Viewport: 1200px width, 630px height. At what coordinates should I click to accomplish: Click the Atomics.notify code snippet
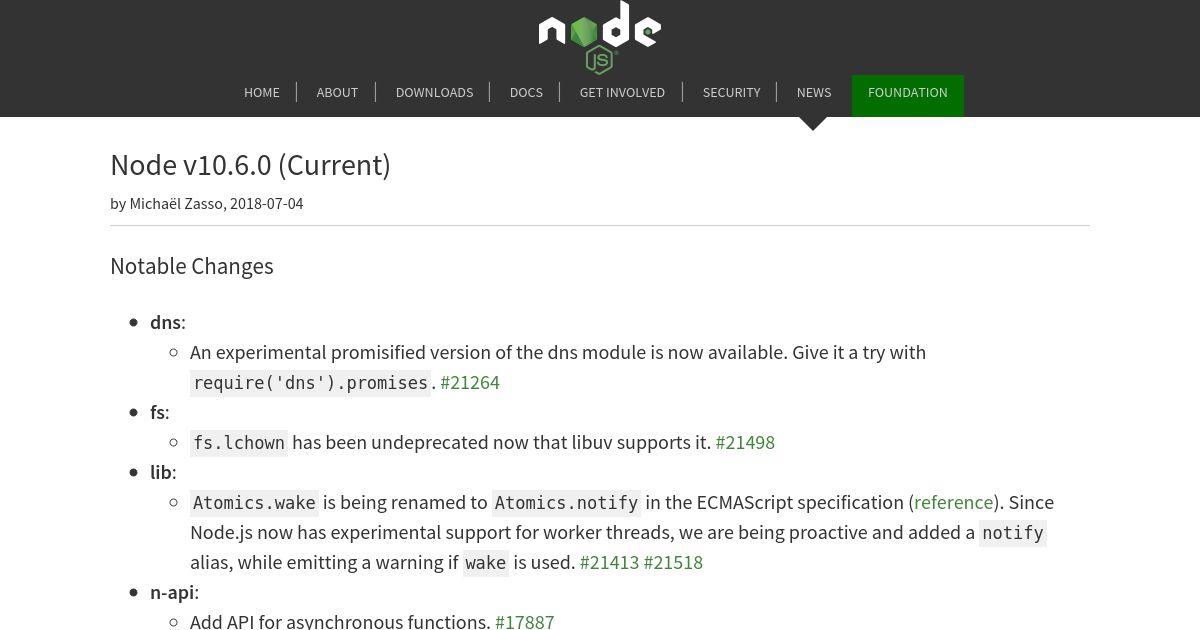(566, 503)
